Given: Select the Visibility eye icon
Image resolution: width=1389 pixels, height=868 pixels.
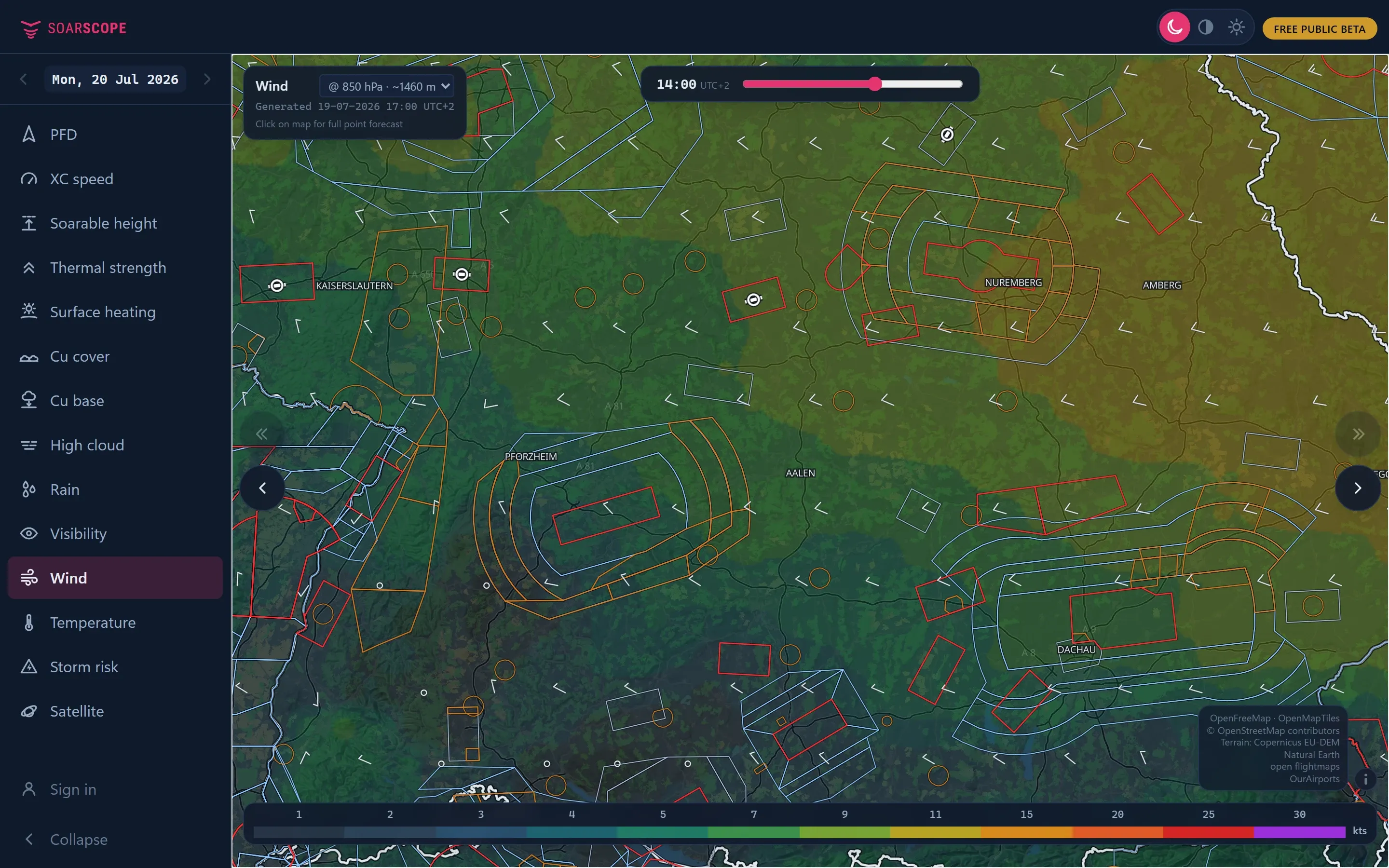Looking at the screenshot, I should pos(29,533).
